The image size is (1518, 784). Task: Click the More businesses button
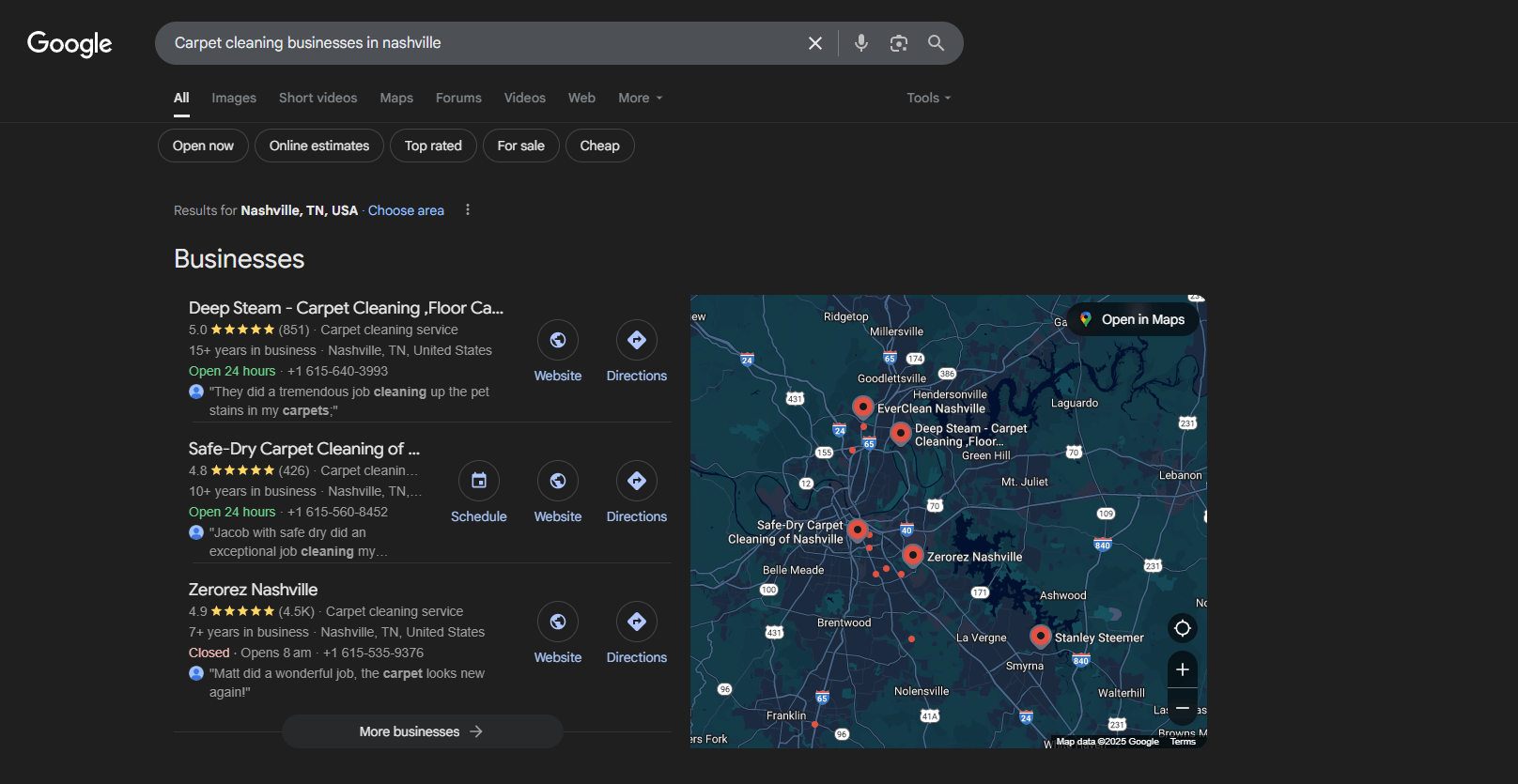(x=422, y=731)
